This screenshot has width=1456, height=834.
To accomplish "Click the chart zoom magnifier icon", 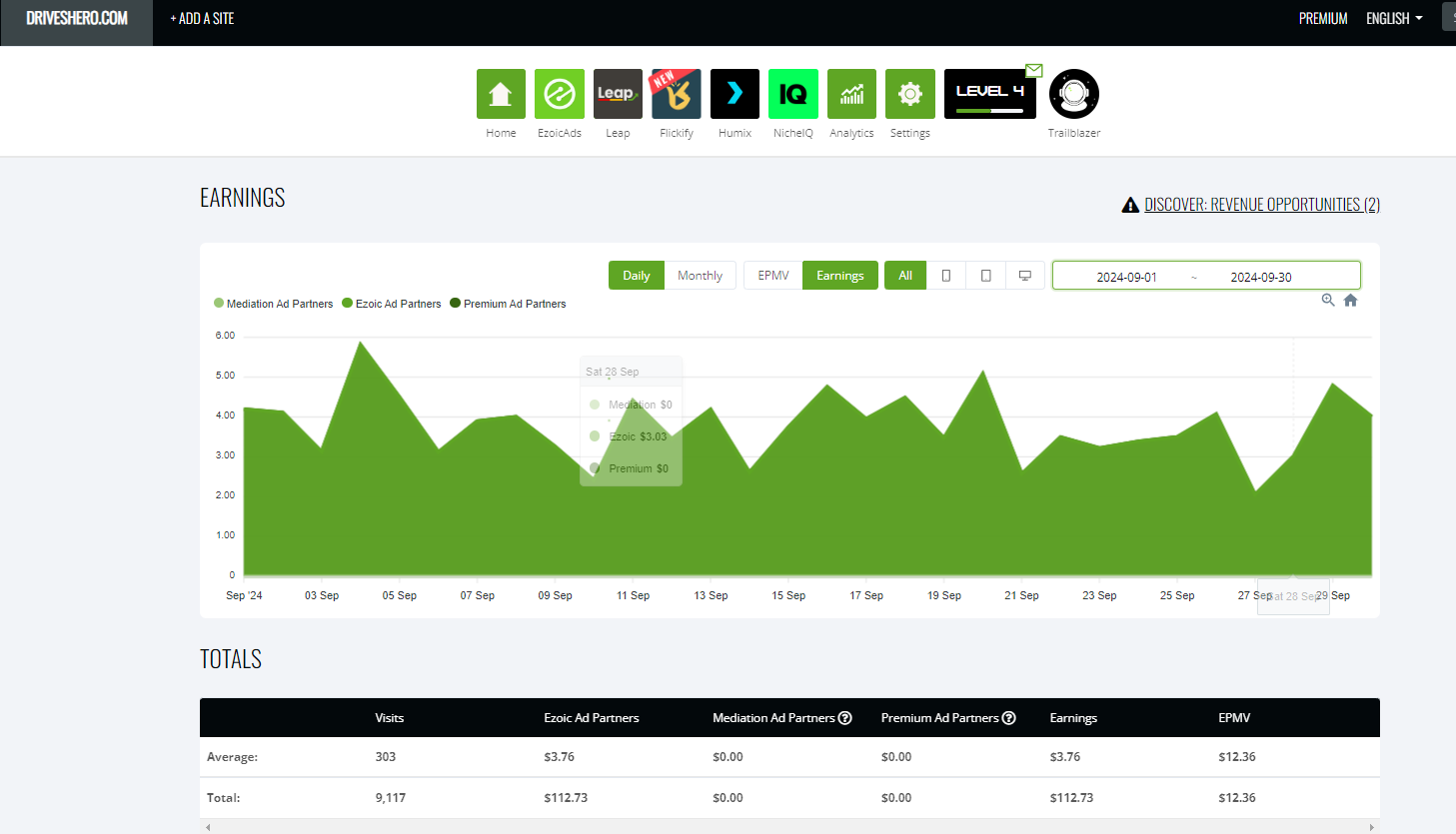I will (x=1328, y=300).
